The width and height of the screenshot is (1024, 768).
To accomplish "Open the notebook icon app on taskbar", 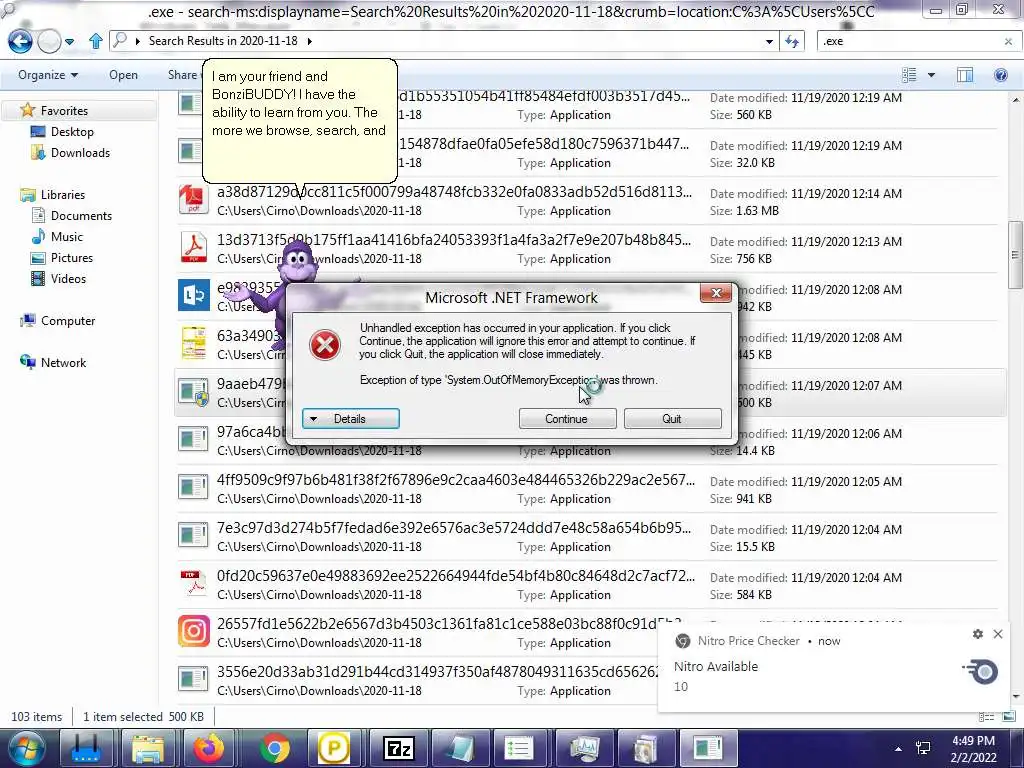I will pyautogui.click(x=460, y=748).
